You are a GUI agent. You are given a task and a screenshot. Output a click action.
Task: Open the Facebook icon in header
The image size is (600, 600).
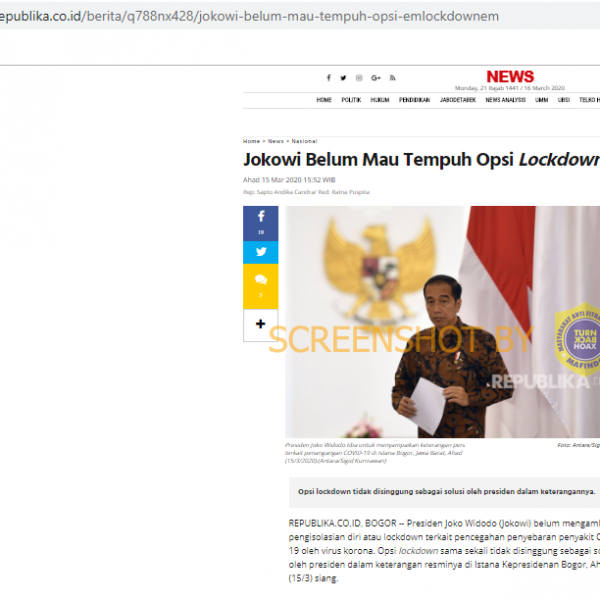click(x=328, y=78)
